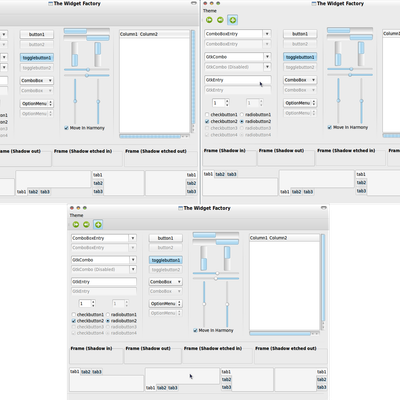Click the green forward arrow icon in the upper-right window
The height and width of the screenshot is (400, 400).
209,20
